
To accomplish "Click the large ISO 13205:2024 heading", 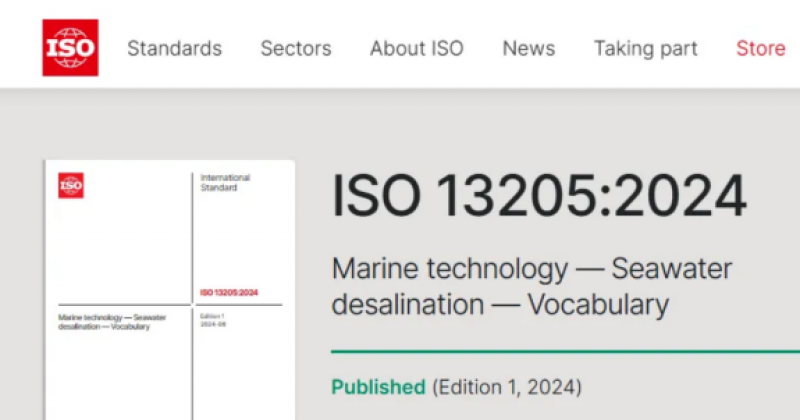I will (x=539, y=197).
